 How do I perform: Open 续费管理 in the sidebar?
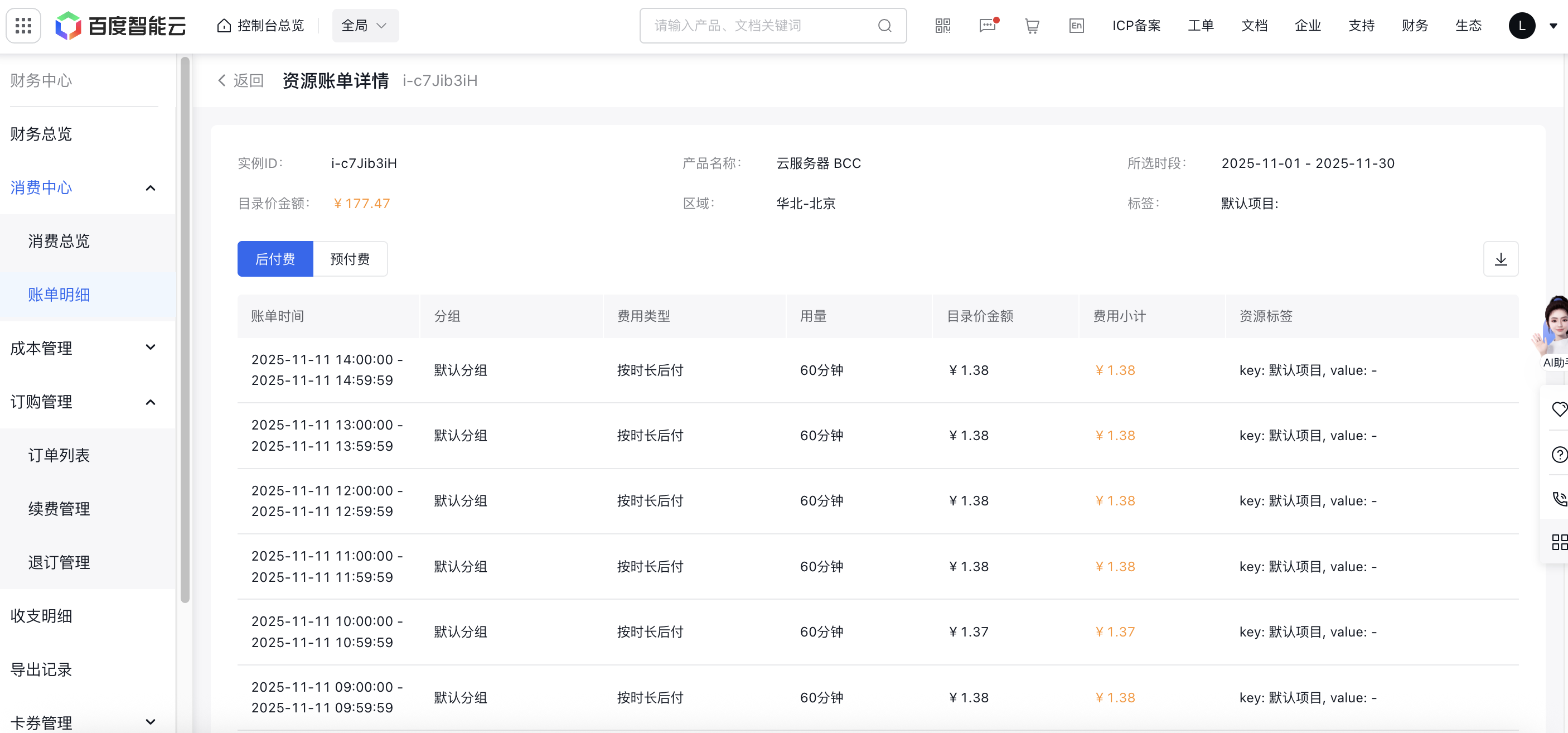point(59,509)
